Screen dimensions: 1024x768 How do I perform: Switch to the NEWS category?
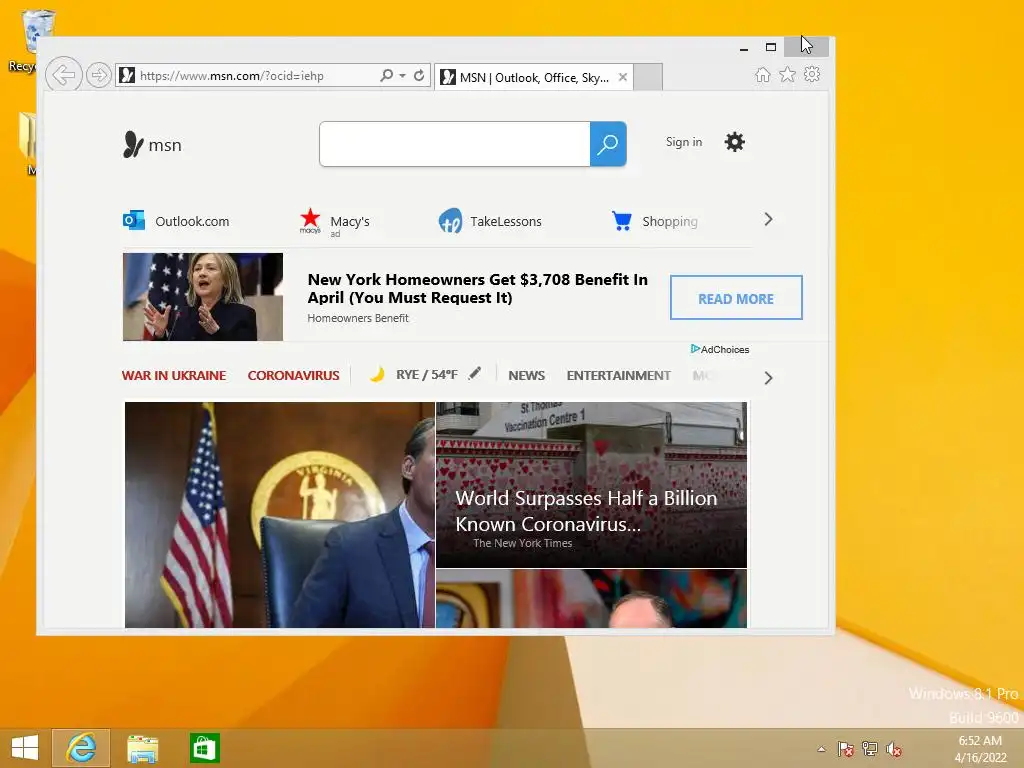(526, 376)
